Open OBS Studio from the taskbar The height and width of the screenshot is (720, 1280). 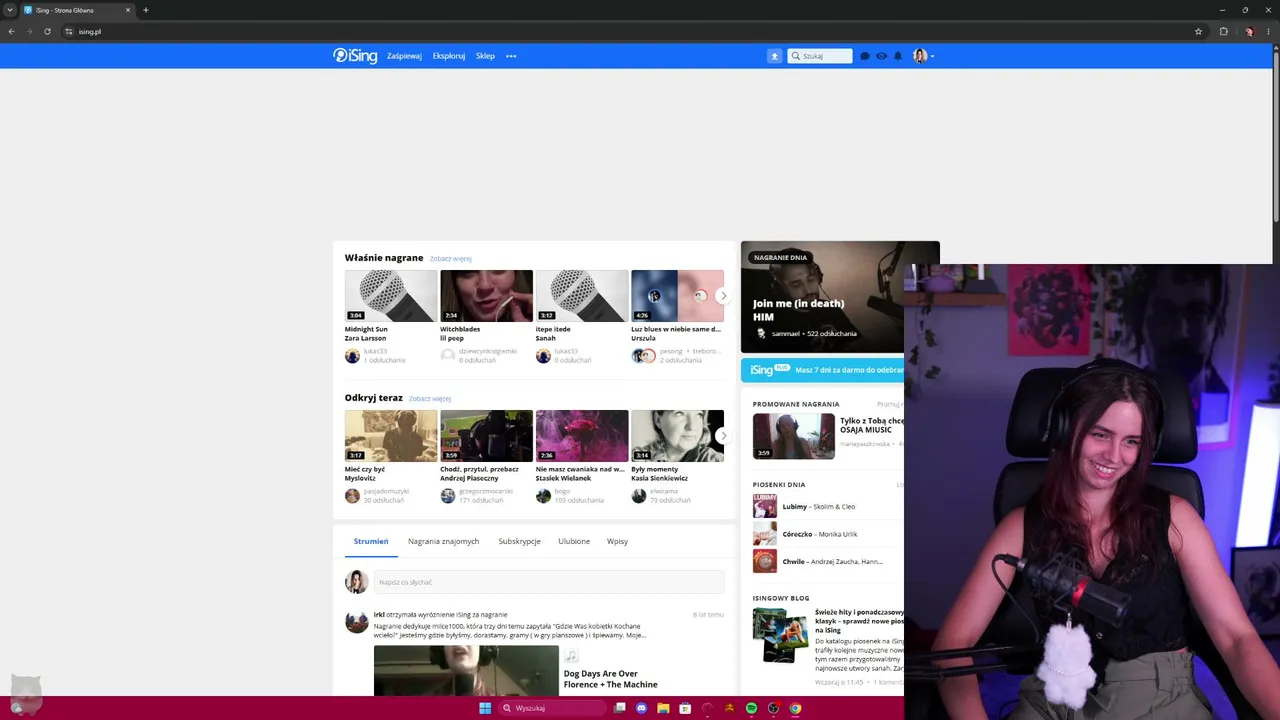tap(773, 708)
